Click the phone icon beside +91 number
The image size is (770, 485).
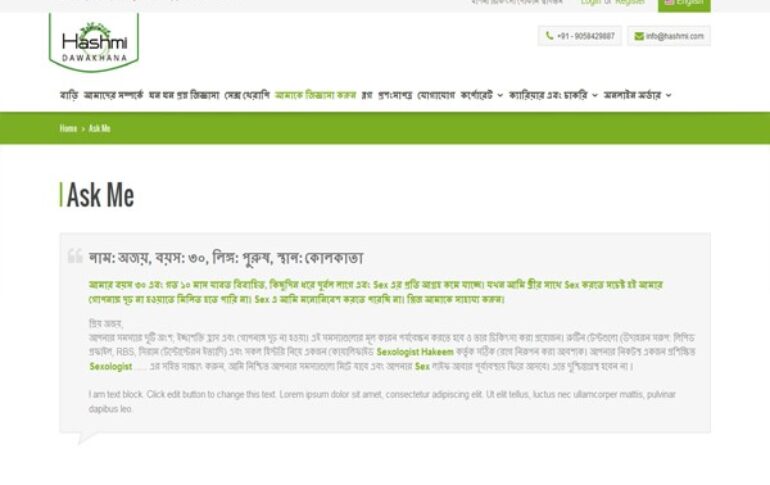pos(549,36)
